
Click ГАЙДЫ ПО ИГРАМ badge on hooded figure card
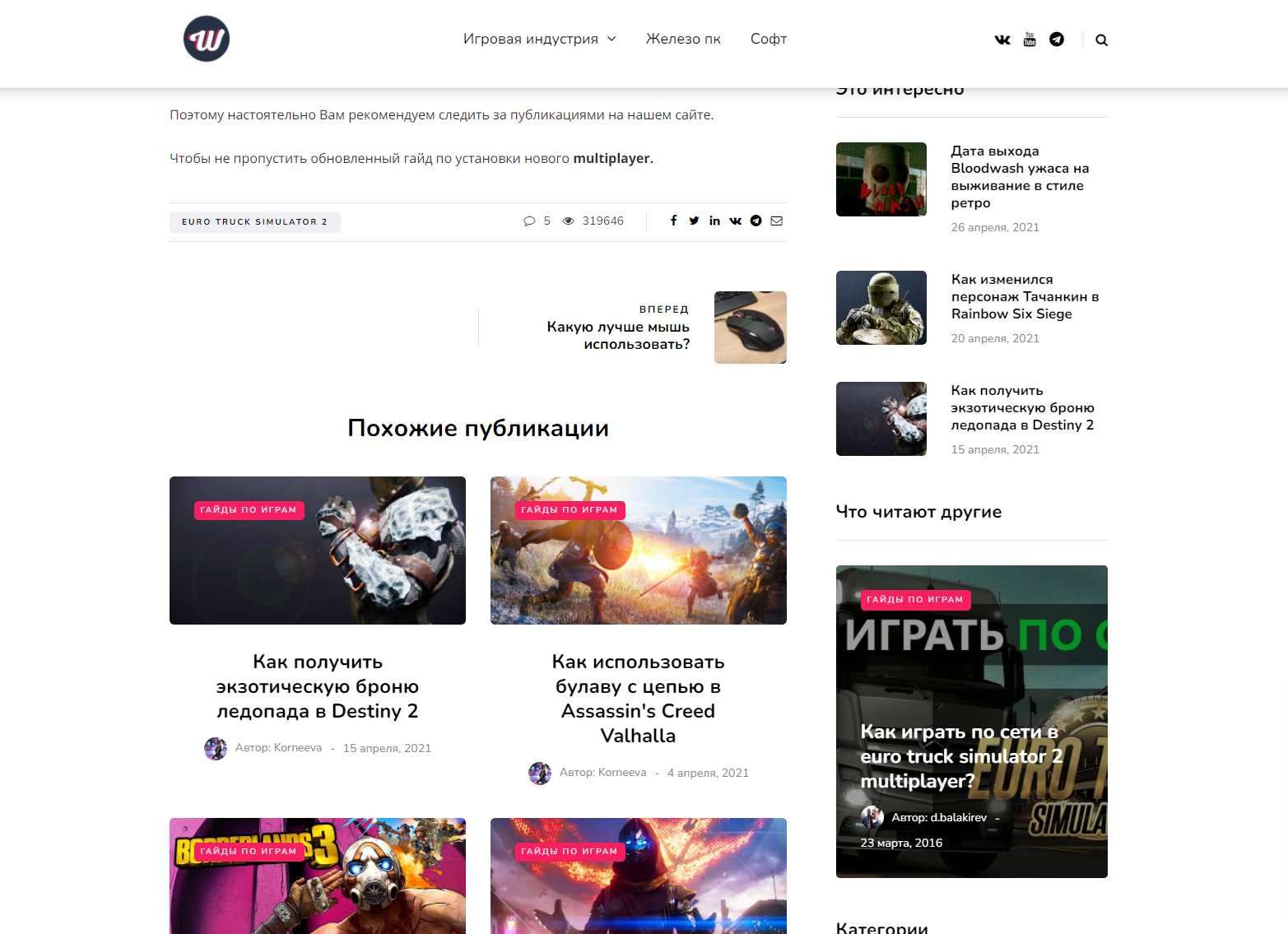(570, 852)
